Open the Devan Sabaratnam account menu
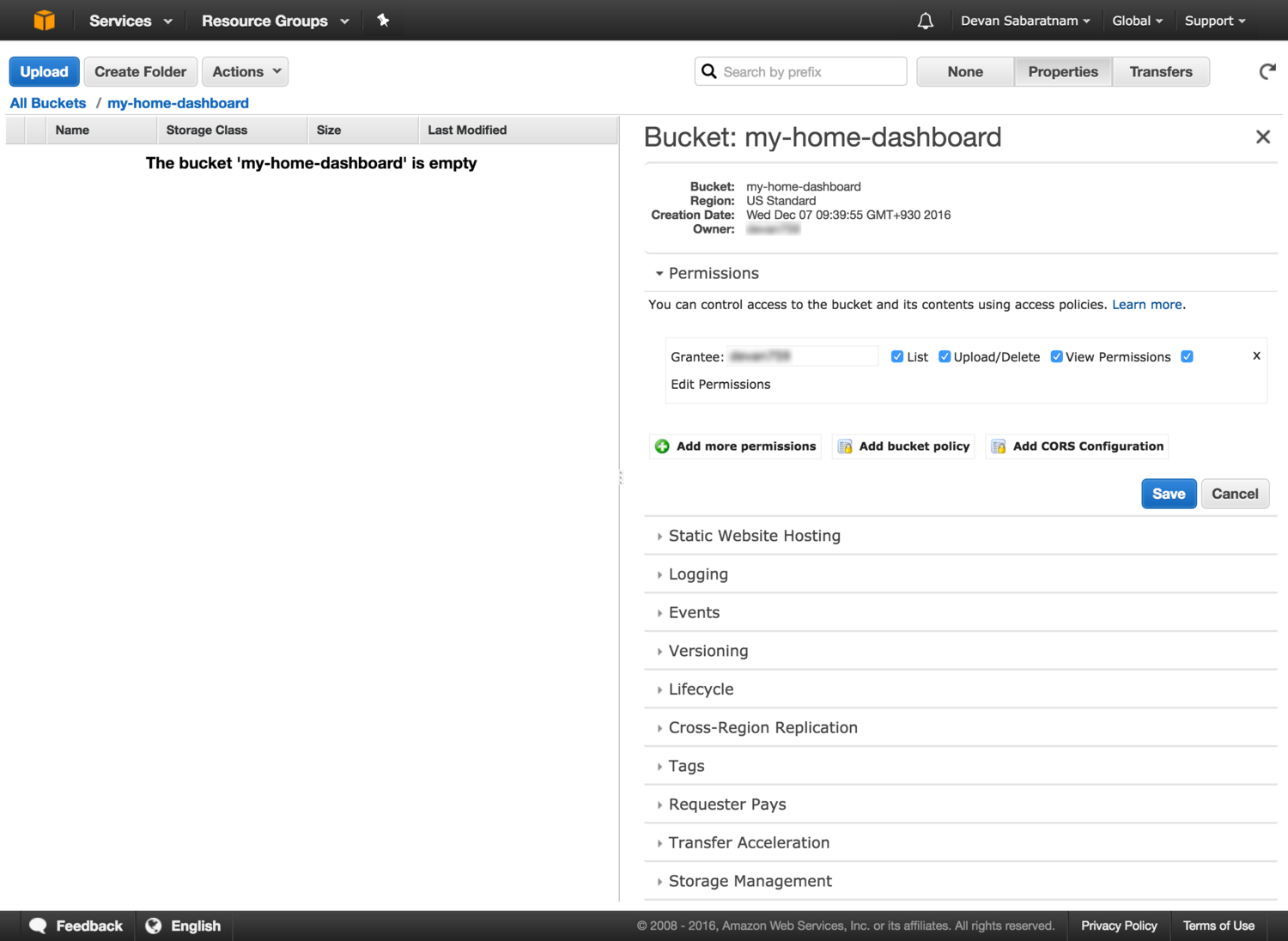 pos(1025,21)
